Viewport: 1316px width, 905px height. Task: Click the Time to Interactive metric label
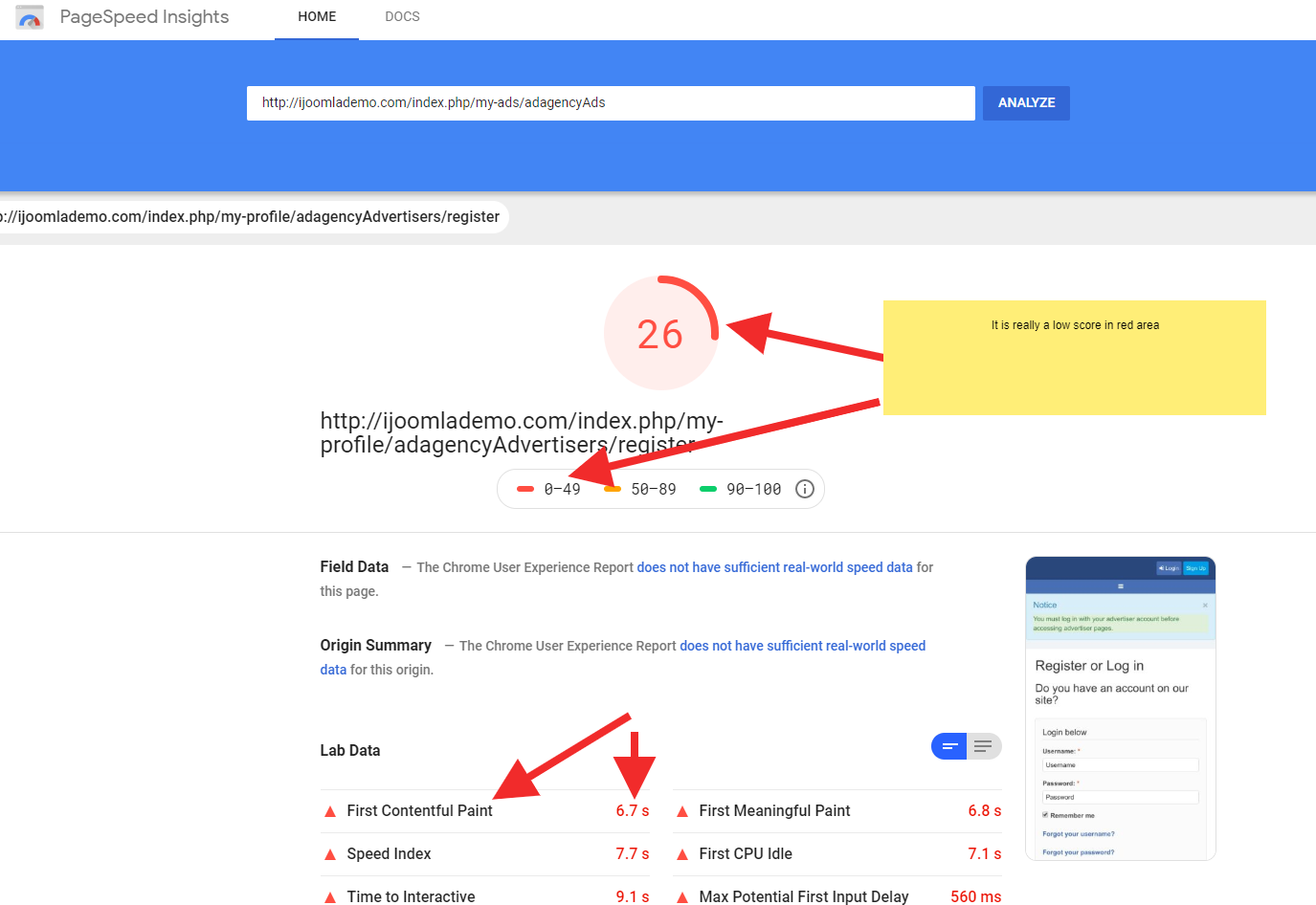(x=411, y=897)
